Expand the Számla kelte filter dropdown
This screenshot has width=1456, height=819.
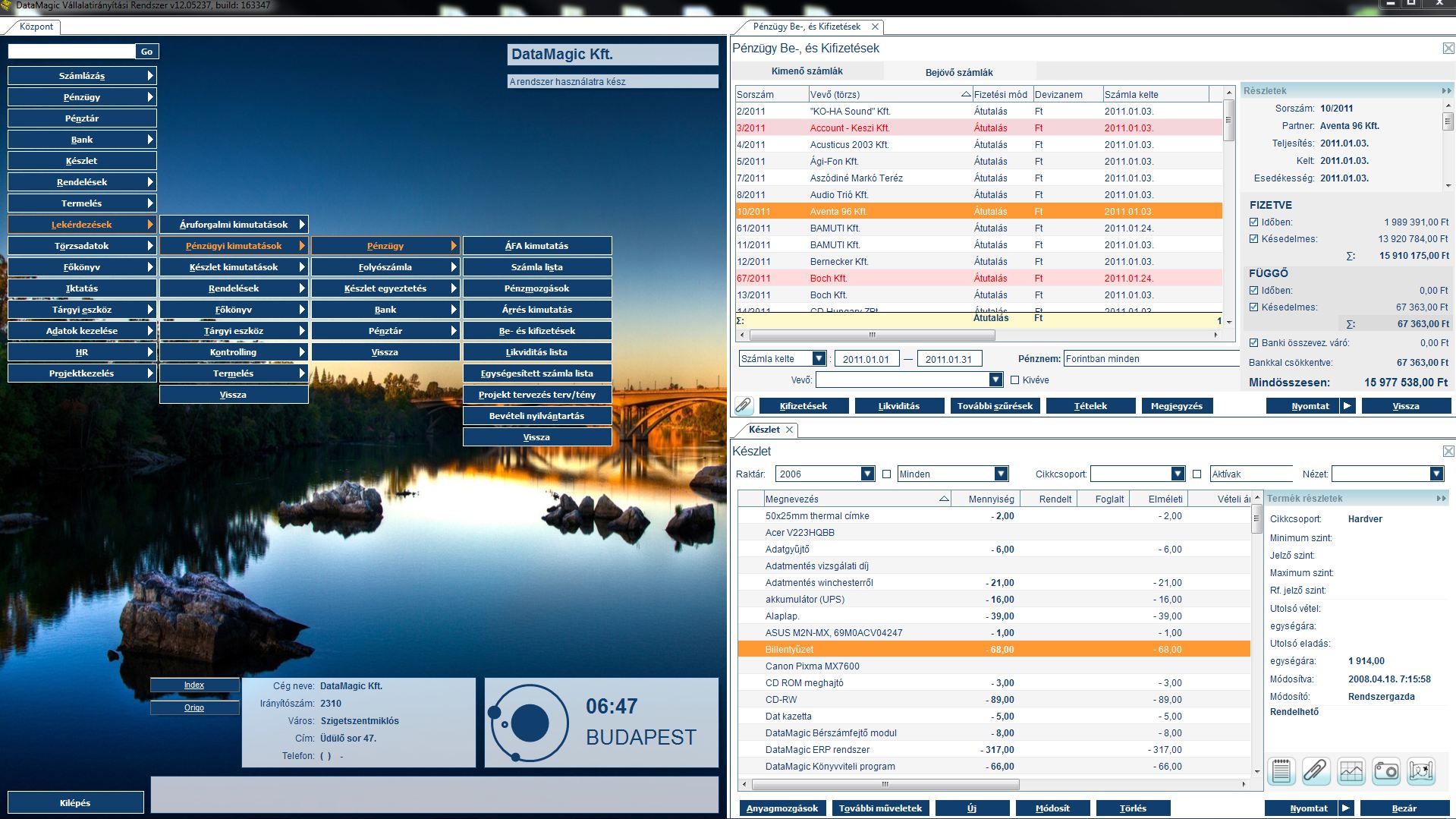point(819,359)
